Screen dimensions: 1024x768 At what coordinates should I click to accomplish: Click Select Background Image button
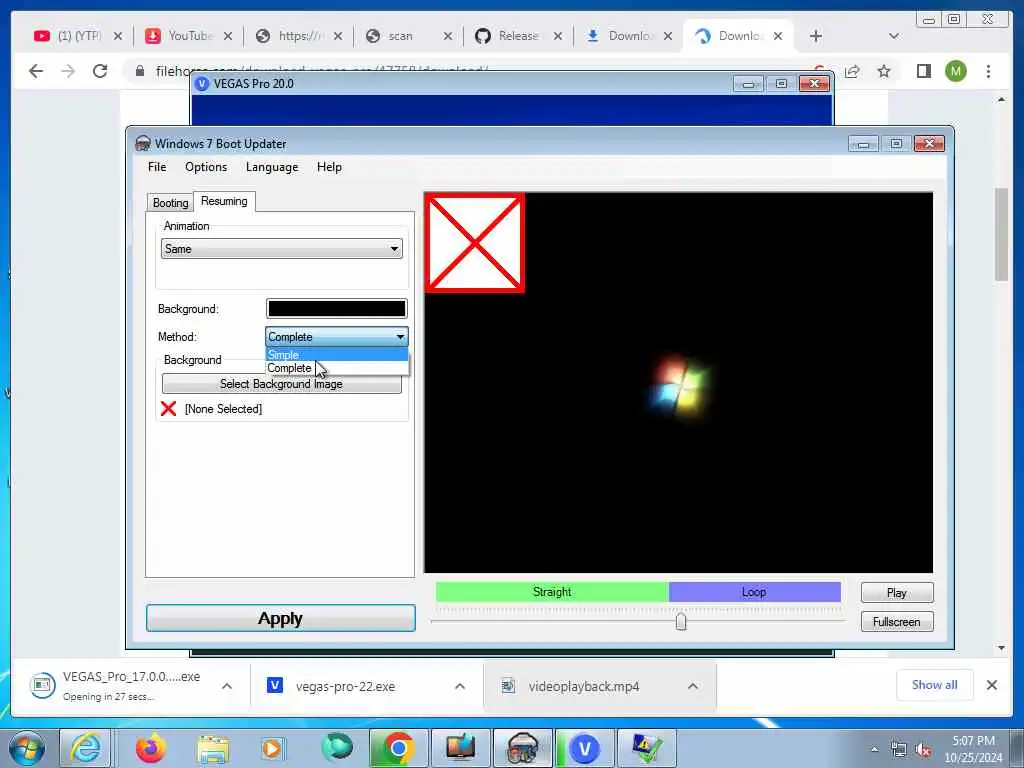[281, 384]
